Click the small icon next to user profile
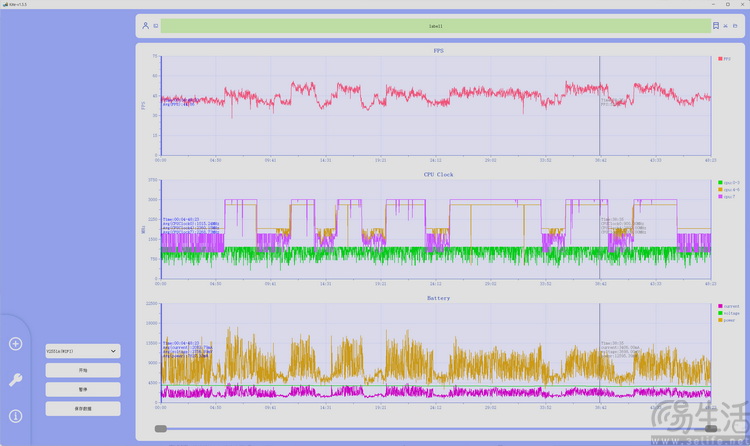 coord(156,26)
